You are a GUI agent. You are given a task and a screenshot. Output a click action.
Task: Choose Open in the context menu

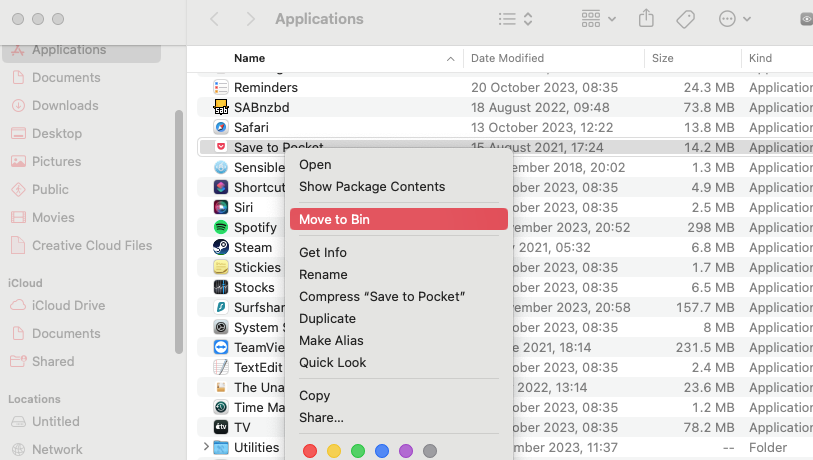click(398, 164)
